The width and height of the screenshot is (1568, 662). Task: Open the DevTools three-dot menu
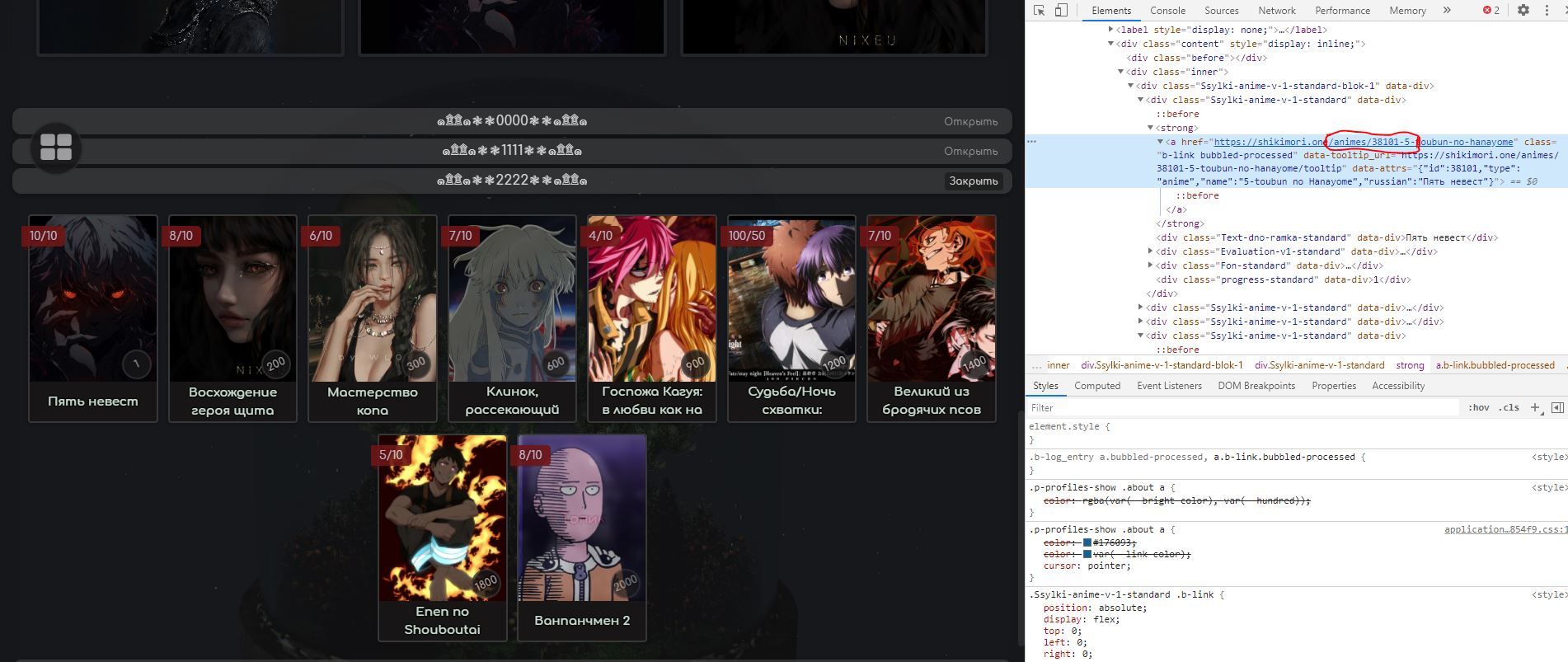click(x=1547, y=11)
